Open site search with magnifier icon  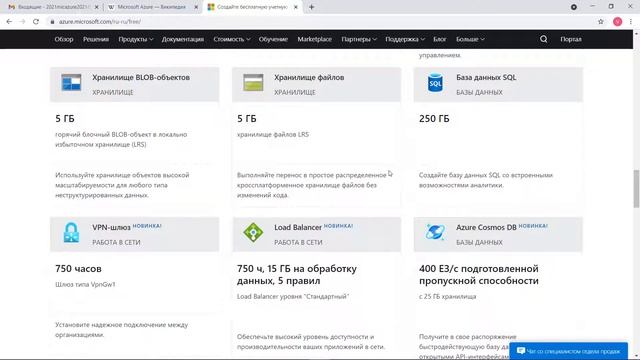pyautogui.click(x=544, y=39)
